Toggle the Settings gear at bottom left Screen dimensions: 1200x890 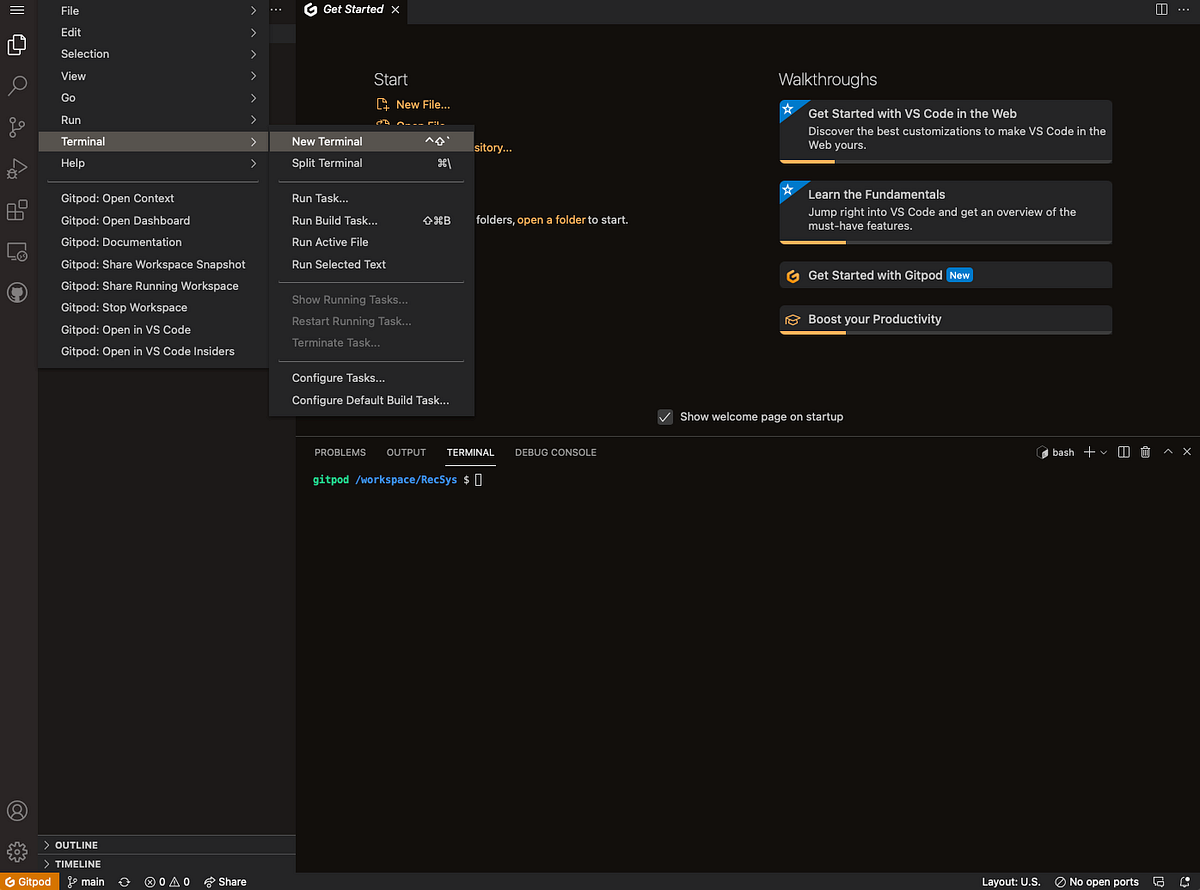(16, 851)
